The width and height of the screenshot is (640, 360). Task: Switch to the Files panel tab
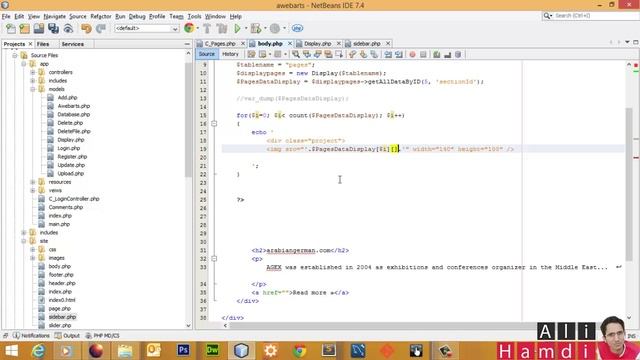43,44
